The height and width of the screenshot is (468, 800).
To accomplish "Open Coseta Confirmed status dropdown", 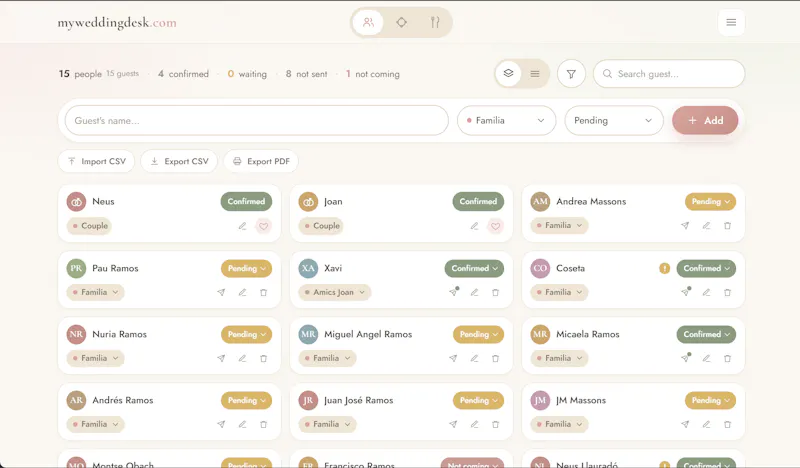I will (x=706, y=268).
